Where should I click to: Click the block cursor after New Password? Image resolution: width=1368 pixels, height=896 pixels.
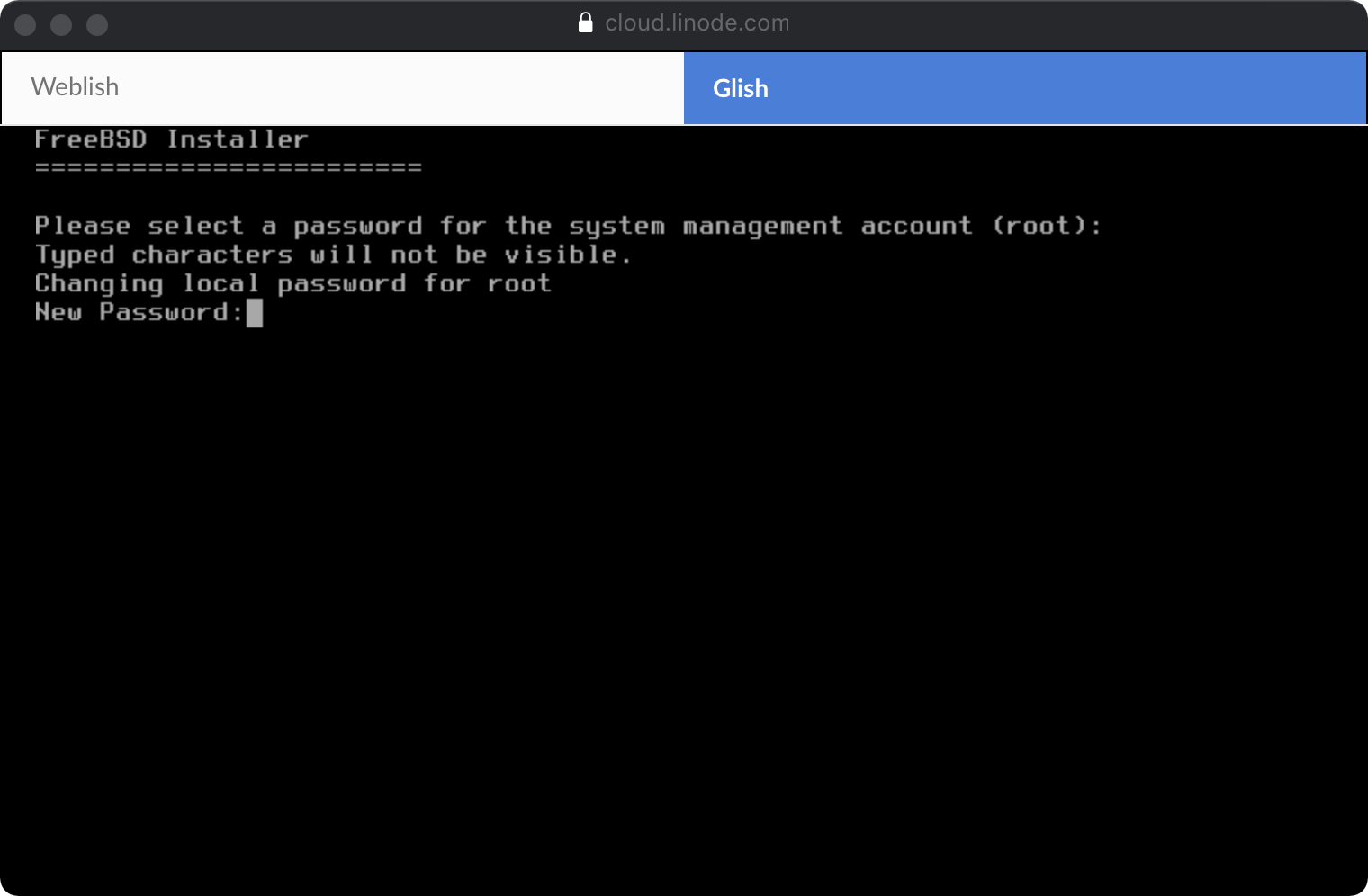[255, 313]
